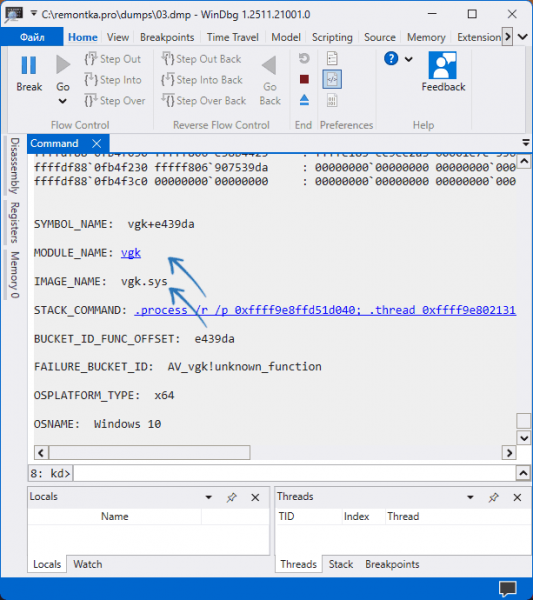Screen dimensions: 533x600
Task: Open the Memory ribbon tab
Action: [426, 37]
